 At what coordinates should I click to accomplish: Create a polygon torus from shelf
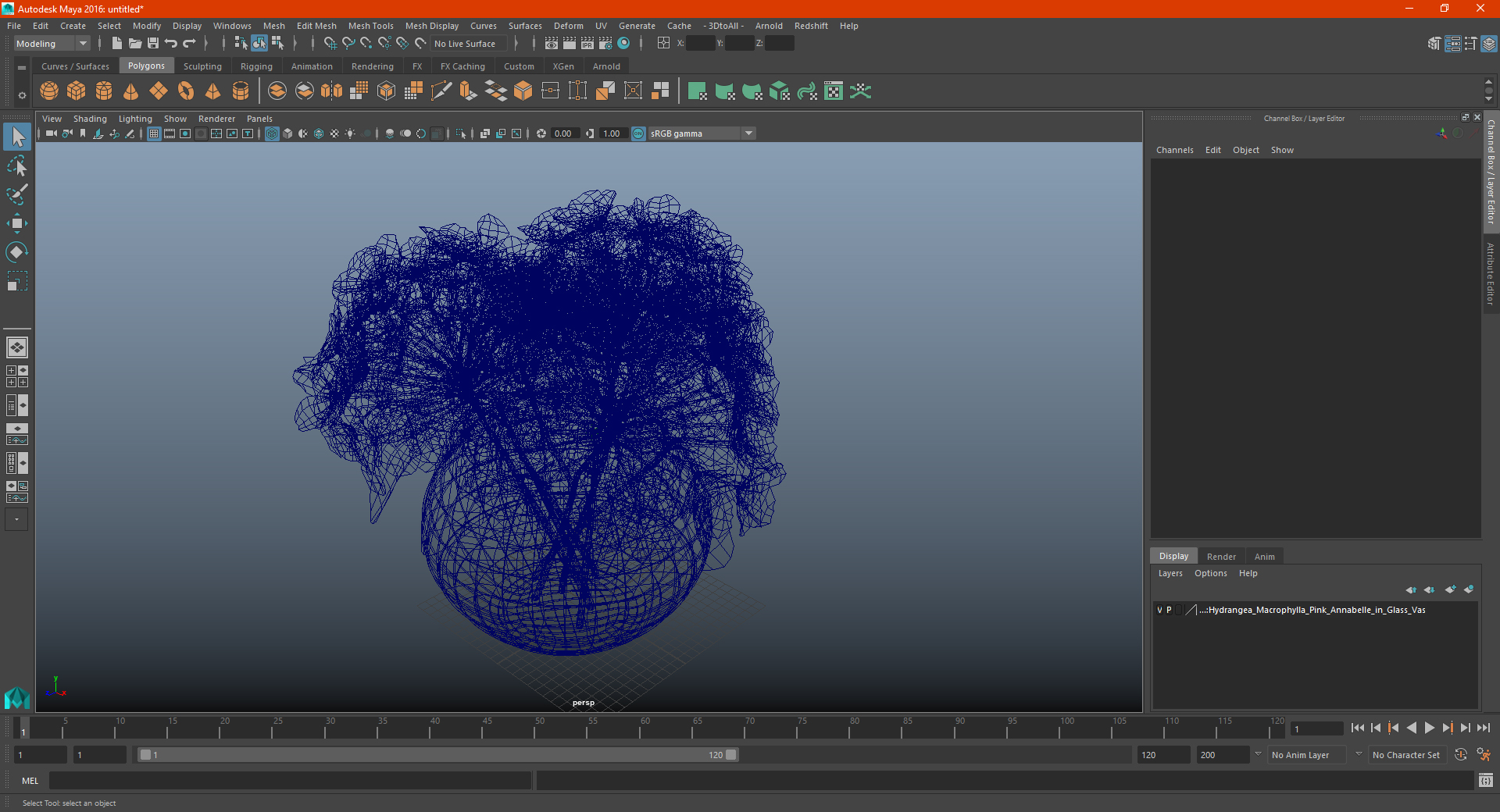186,91
